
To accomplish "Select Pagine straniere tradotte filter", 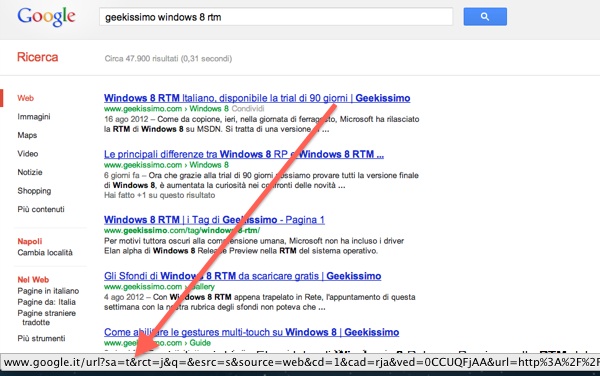I will pos(47,317).
